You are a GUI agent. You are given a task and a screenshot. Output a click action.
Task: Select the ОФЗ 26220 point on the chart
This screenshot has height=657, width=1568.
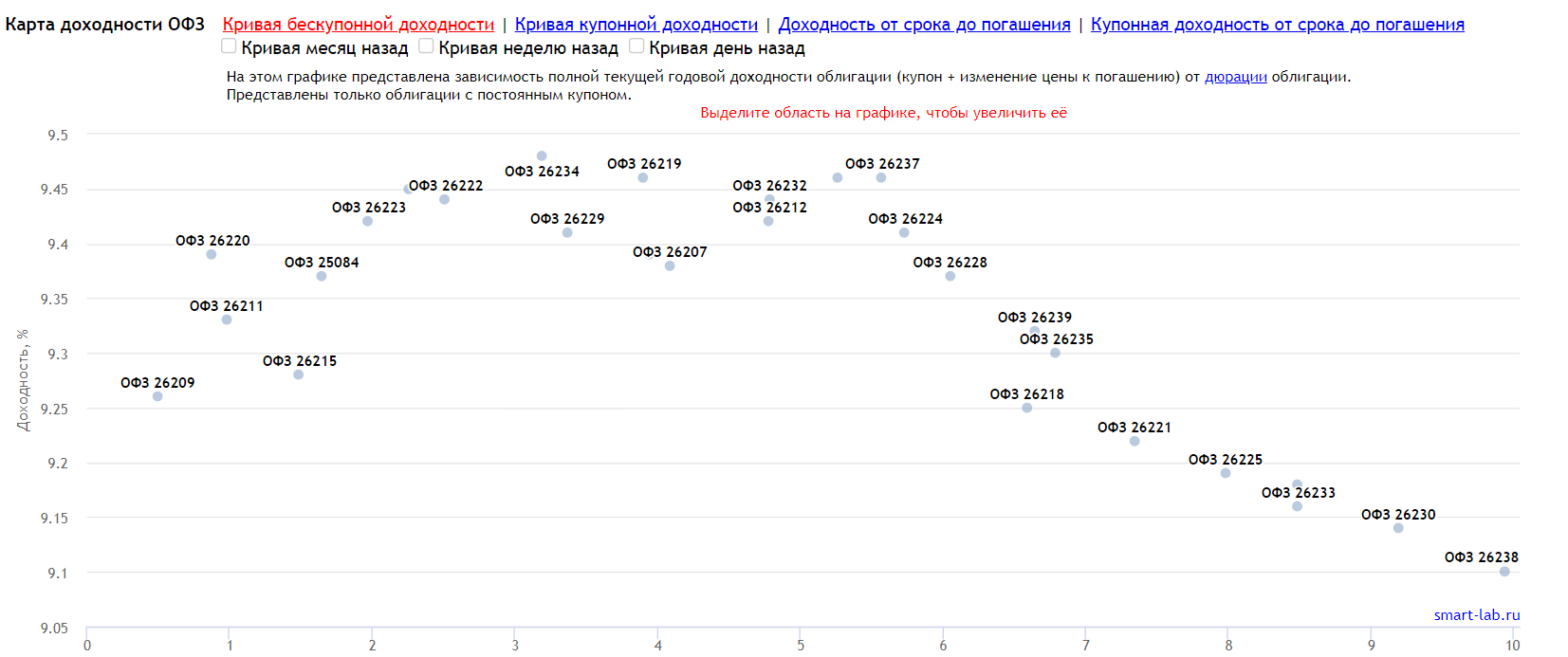[212, 254]
